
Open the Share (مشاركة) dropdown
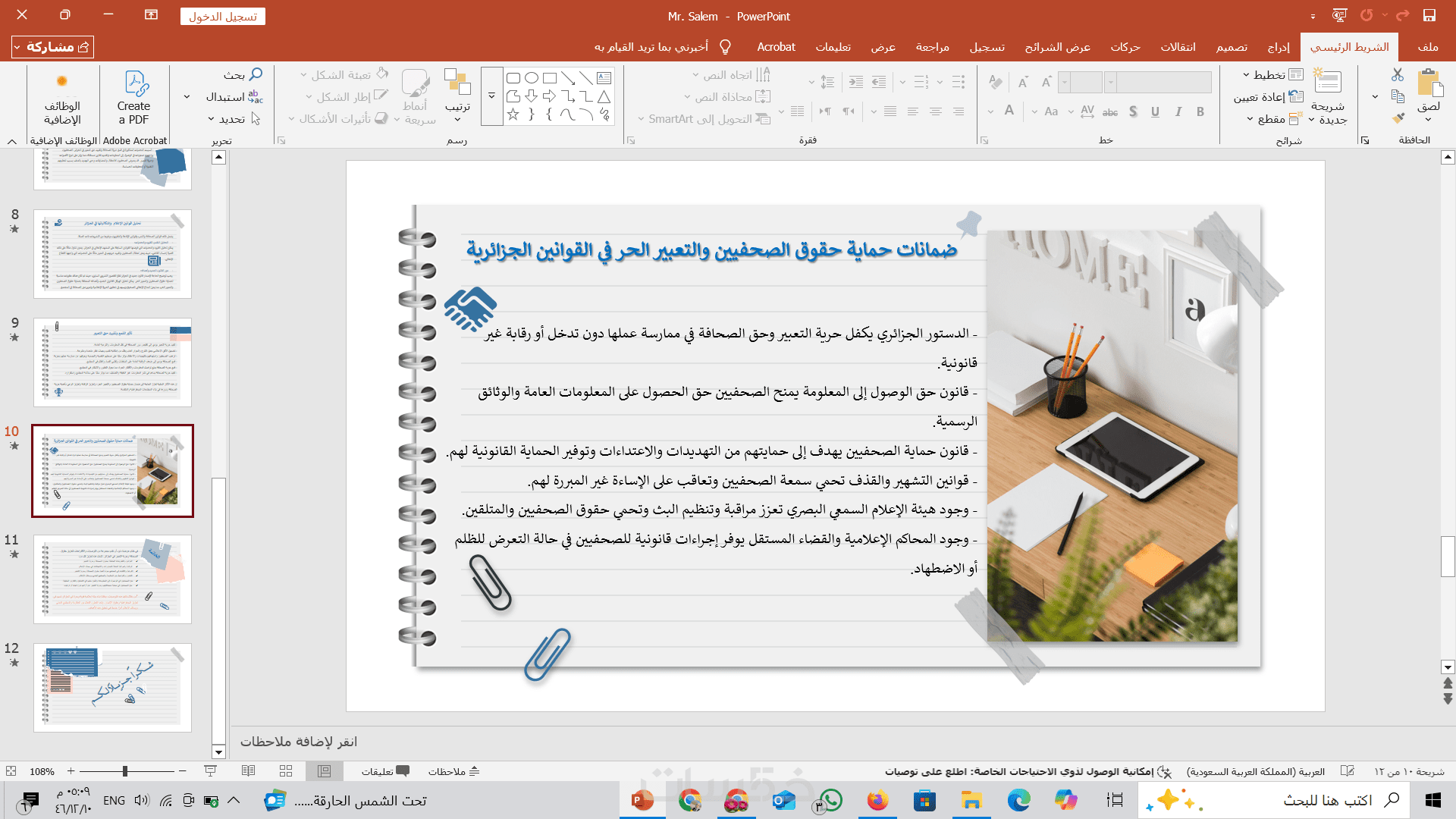(53, 47)
